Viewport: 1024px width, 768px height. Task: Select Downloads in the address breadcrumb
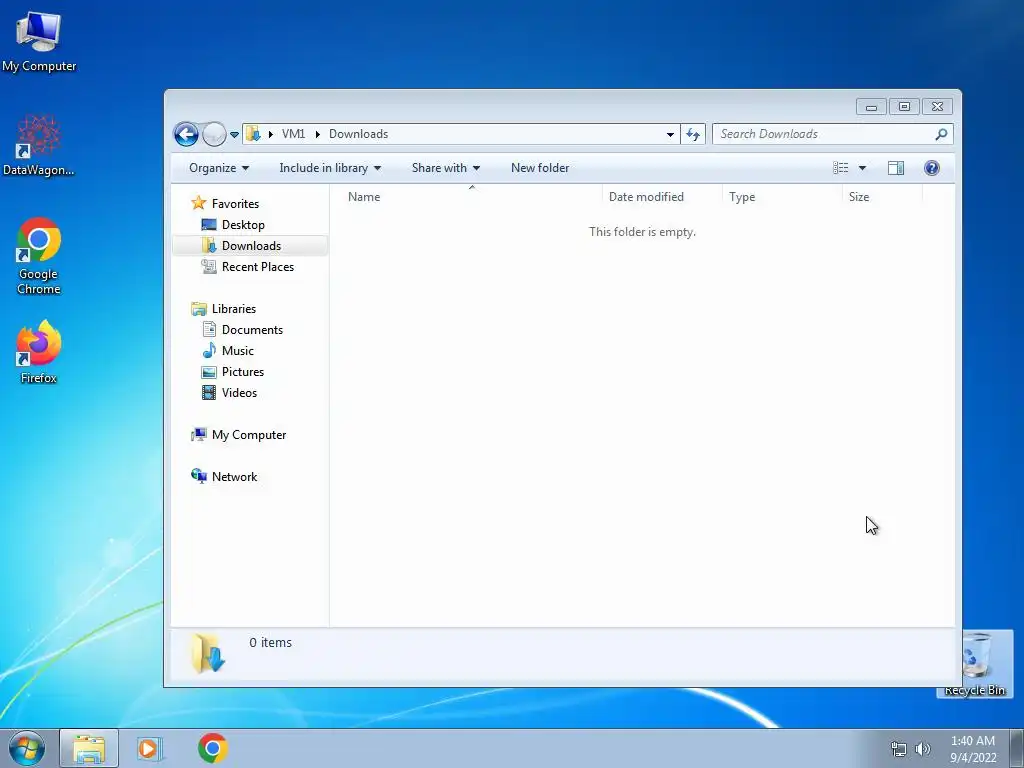click(x=359, y=134)
